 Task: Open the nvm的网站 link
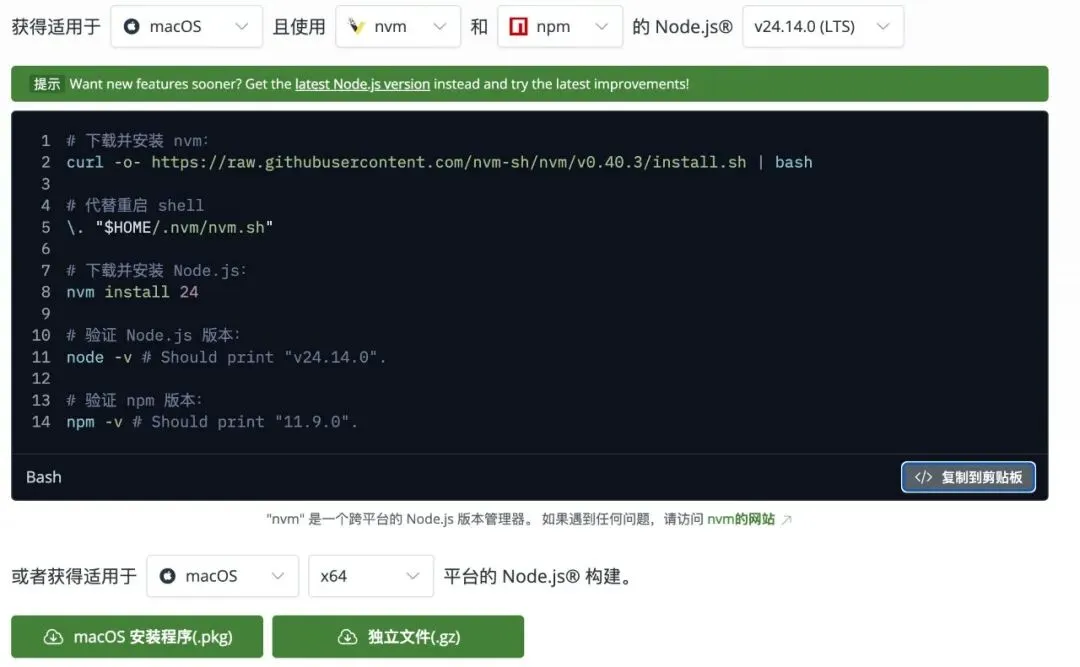740,519
